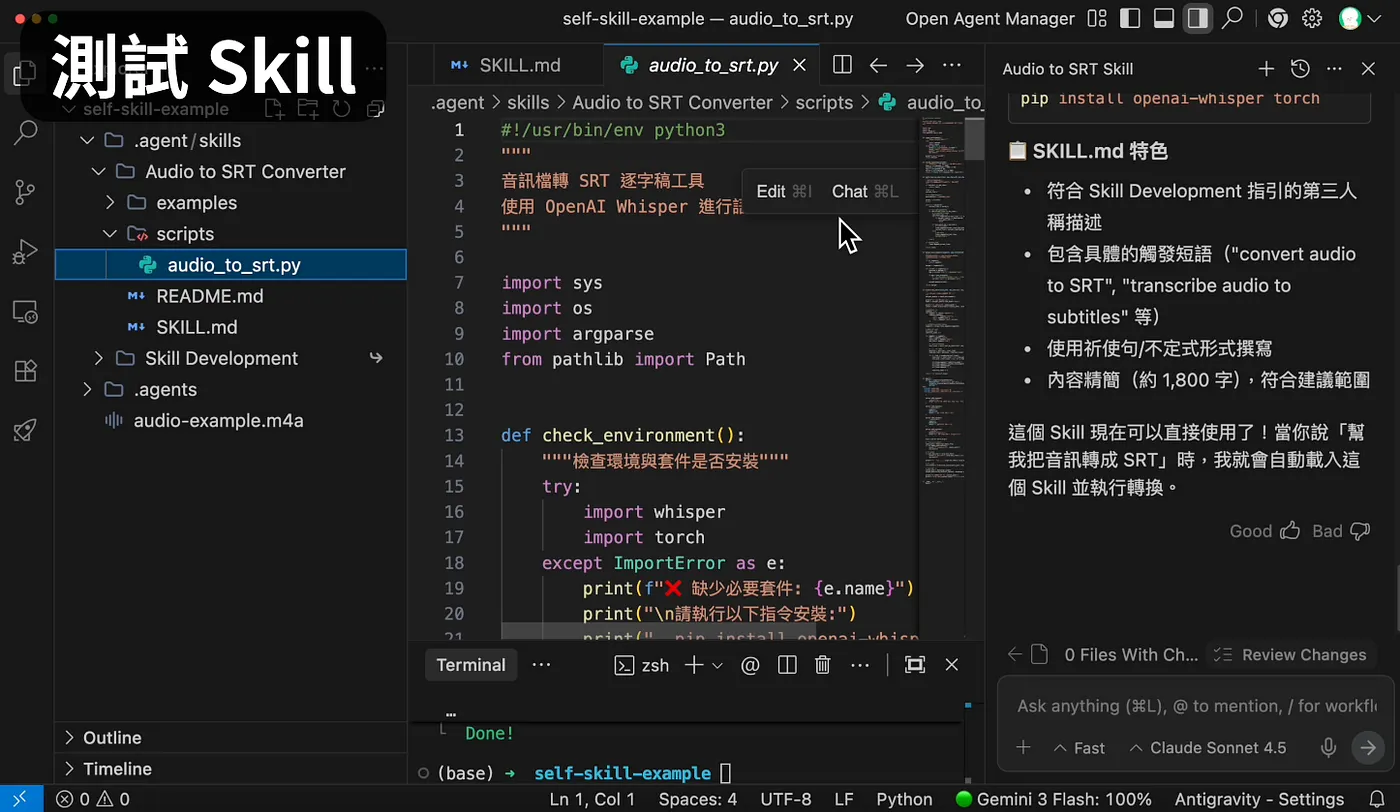Split the terminal pane
Viewport: 1400px width, 812px height.
point(787,665)
